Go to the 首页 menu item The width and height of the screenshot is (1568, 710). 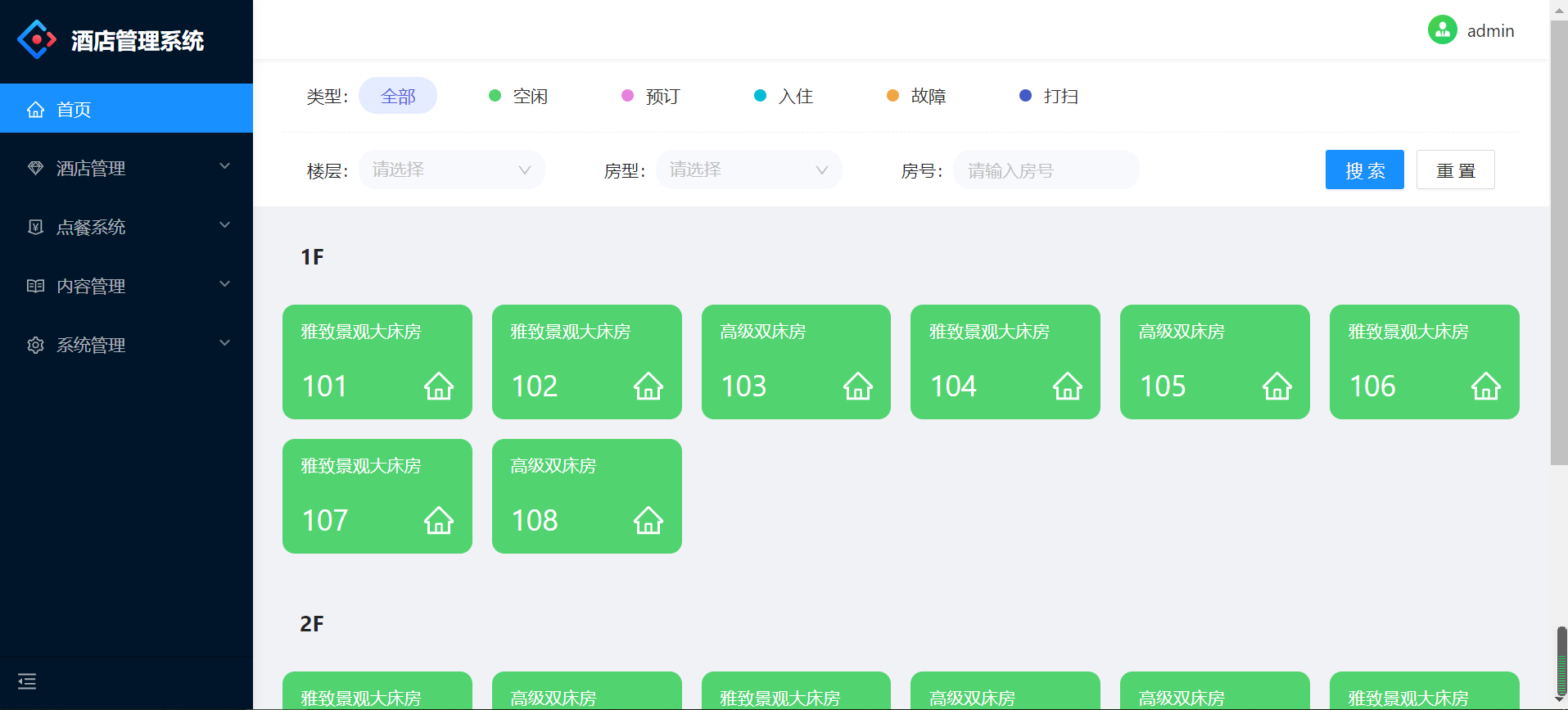(126, 108)
